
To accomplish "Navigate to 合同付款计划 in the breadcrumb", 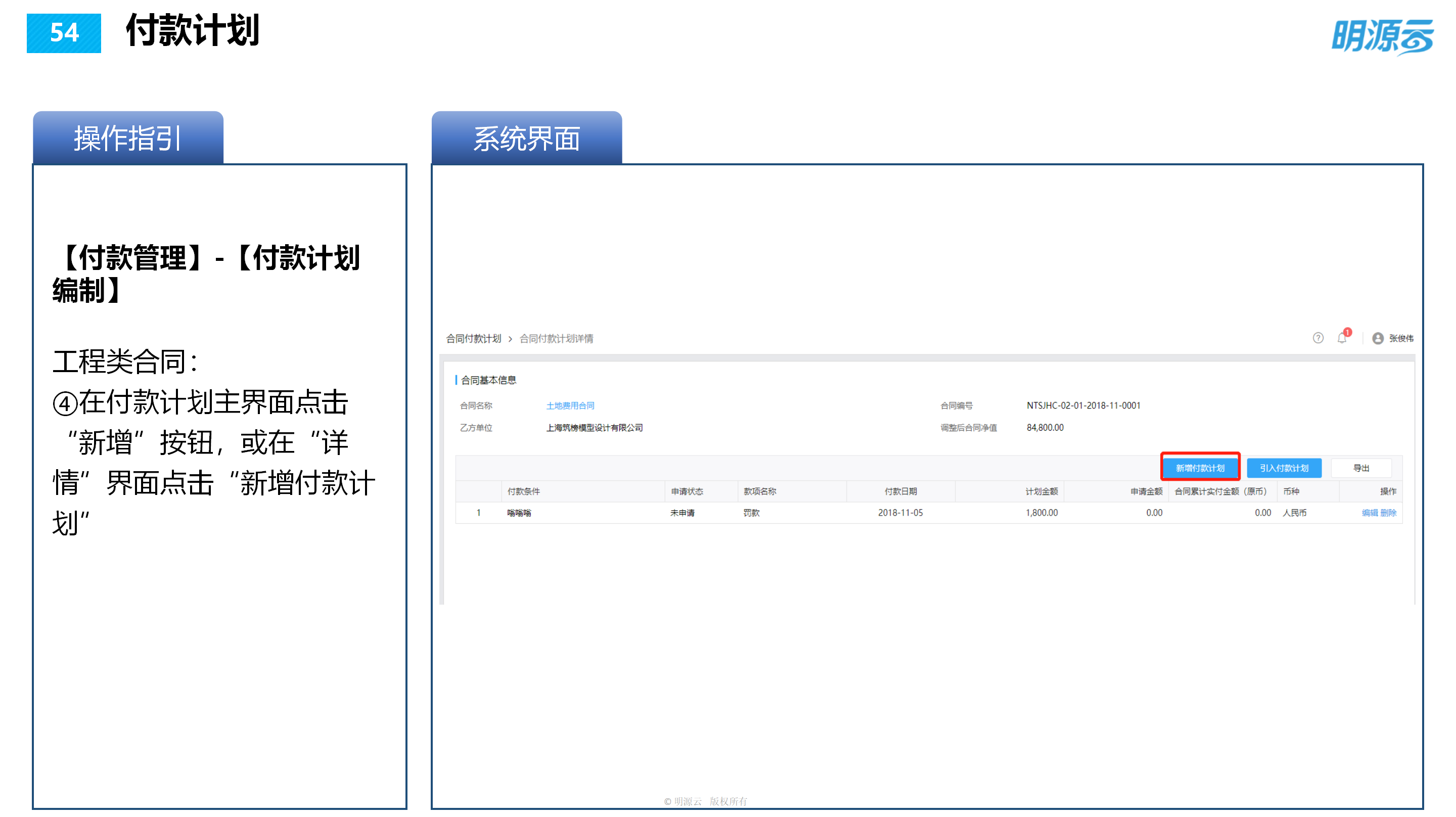I will pos(474,338).
